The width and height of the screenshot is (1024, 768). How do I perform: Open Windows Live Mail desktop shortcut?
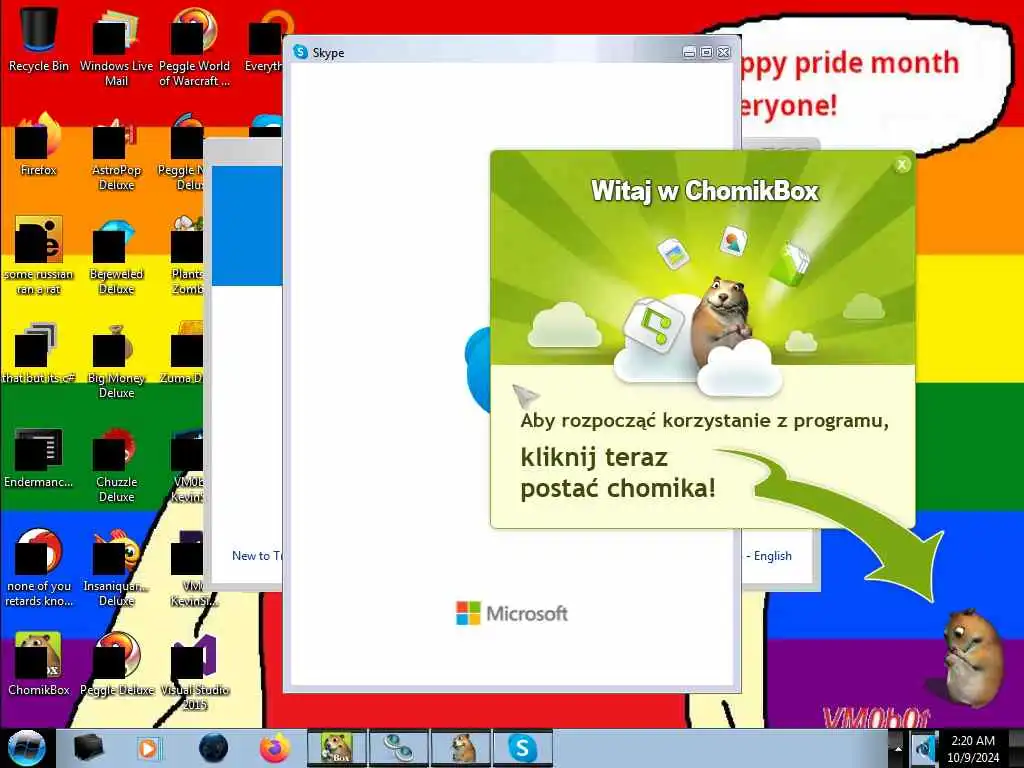[x=116, y=46]
